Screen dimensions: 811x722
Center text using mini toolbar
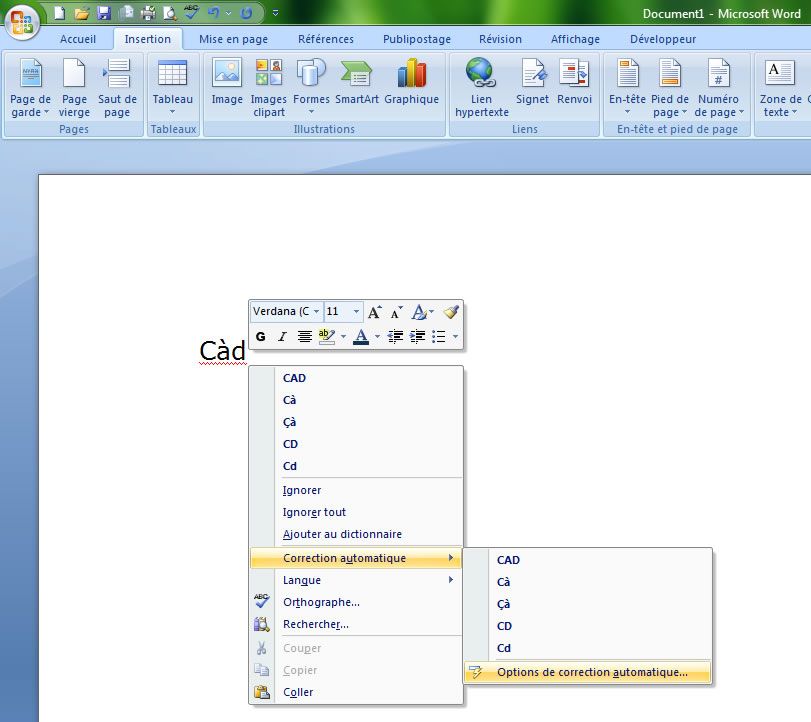coord(305,337)
